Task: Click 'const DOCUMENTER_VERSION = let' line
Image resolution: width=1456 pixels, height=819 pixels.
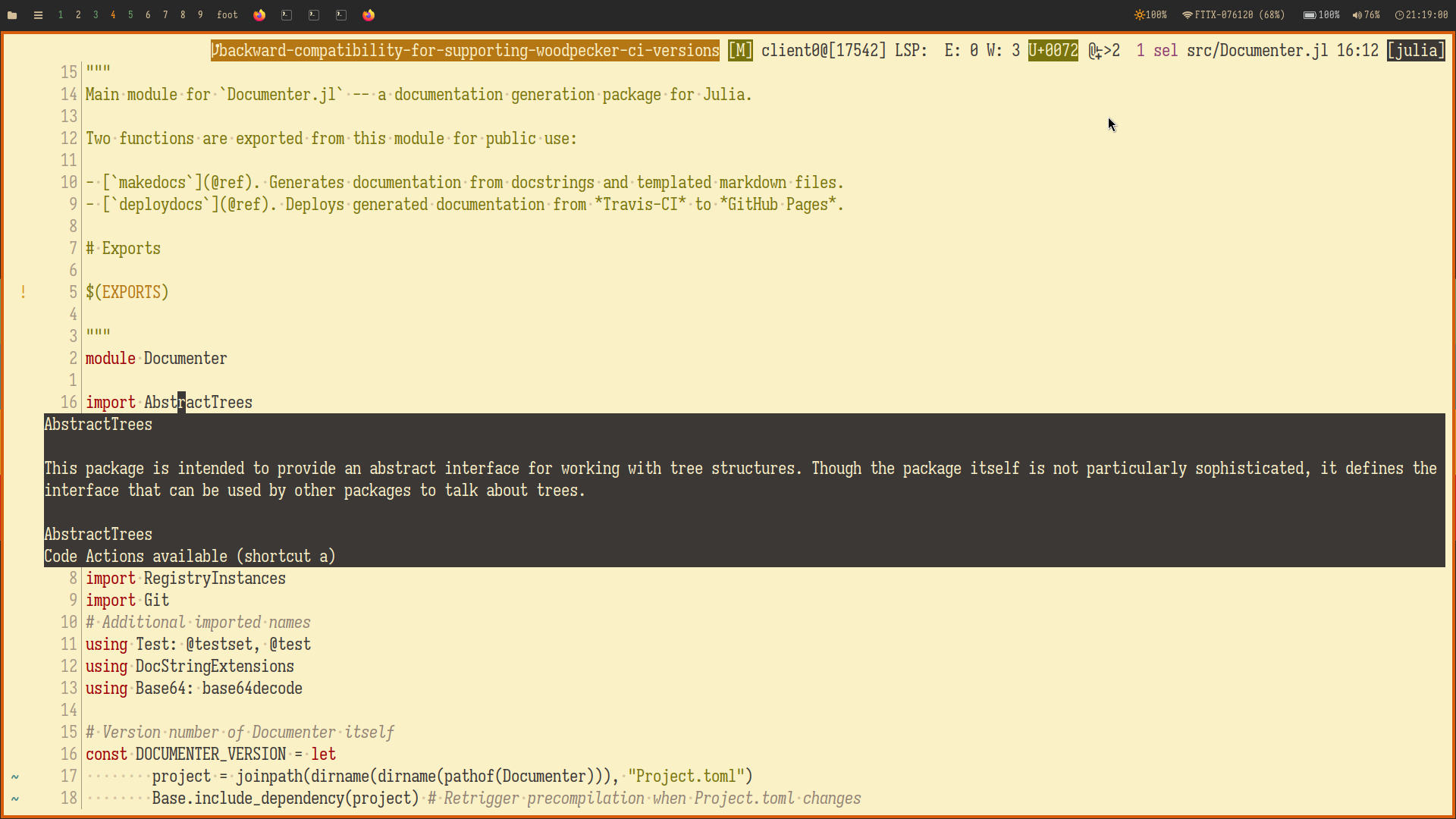Action: (x=211, y=755)
